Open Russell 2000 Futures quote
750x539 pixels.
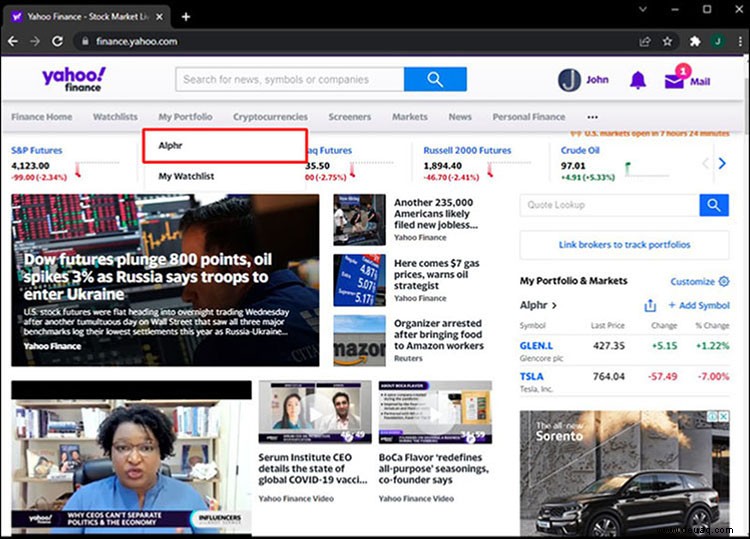click(x=467, y=150)
